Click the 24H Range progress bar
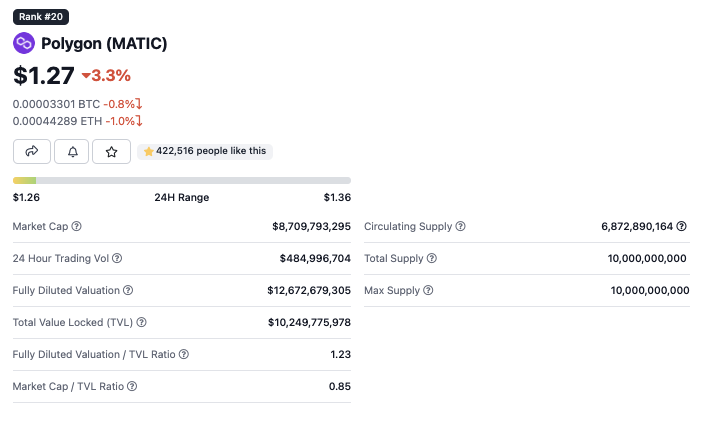Screen dimensions: 707x423 coord(182,180)
